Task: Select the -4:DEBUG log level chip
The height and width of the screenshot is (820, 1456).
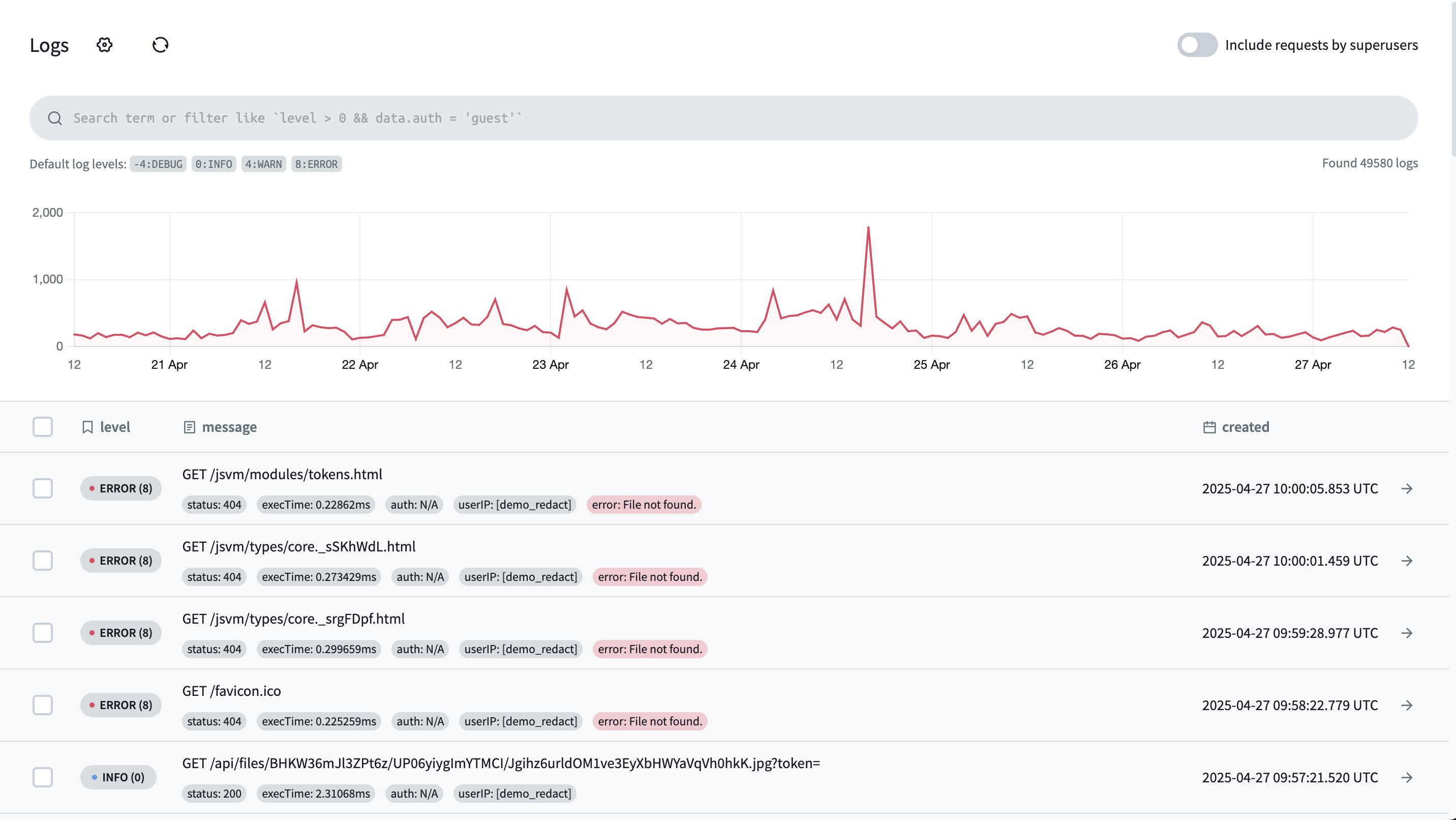Action: tap(158, 163)
